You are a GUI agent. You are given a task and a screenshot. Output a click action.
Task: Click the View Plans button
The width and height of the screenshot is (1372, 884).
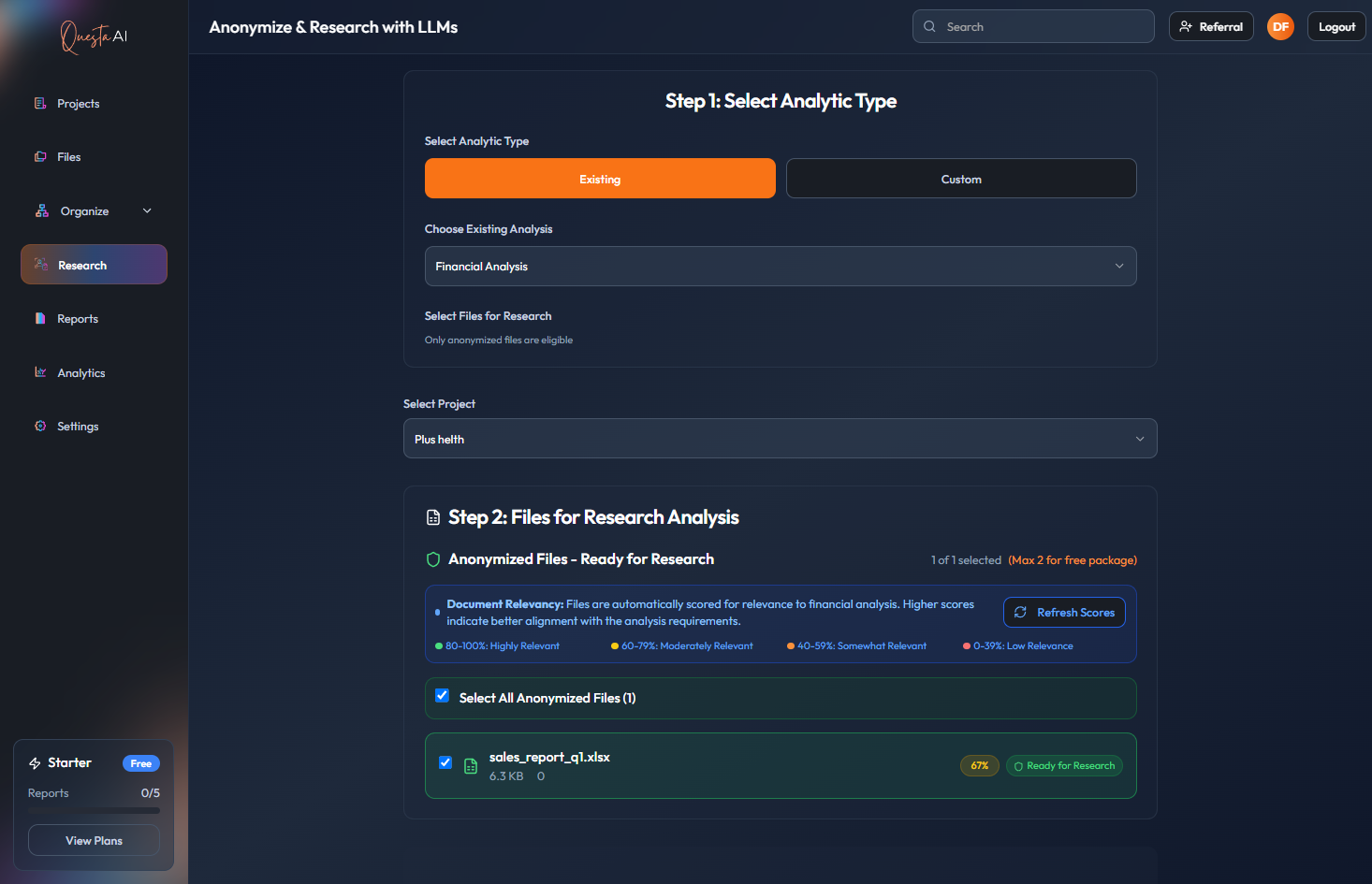point(94,841)
